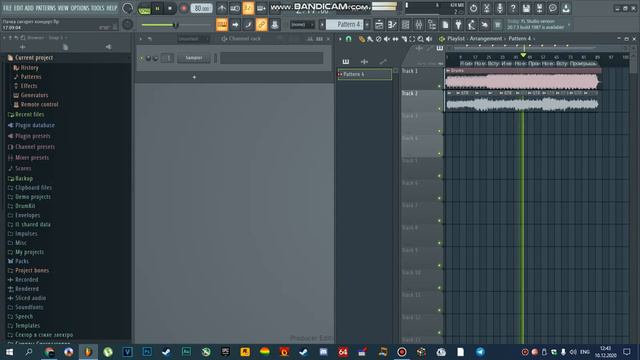
Task: Toggle the record button
Action: coord(184,8)
